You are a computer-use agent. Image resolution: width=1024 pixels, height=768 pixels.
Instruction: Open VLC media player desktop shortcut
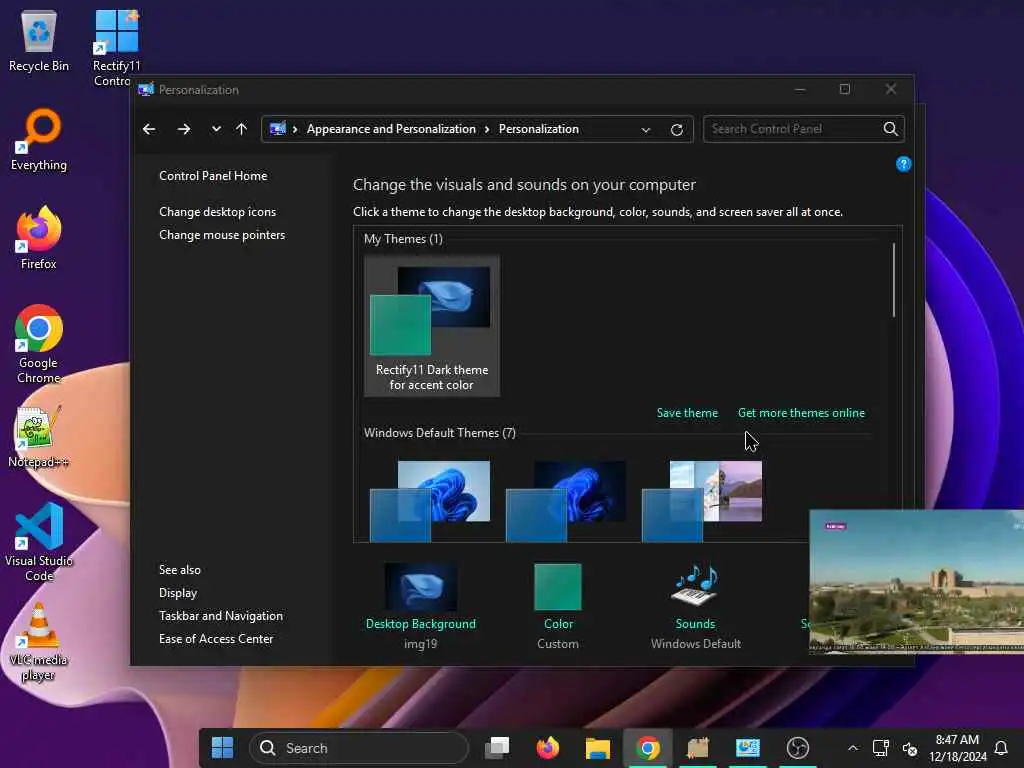(x=39, y=642)
